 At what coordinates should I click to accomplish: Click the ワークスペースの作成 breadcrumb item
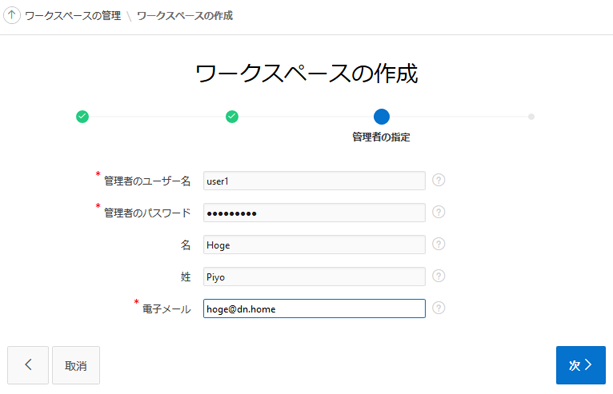185,16
